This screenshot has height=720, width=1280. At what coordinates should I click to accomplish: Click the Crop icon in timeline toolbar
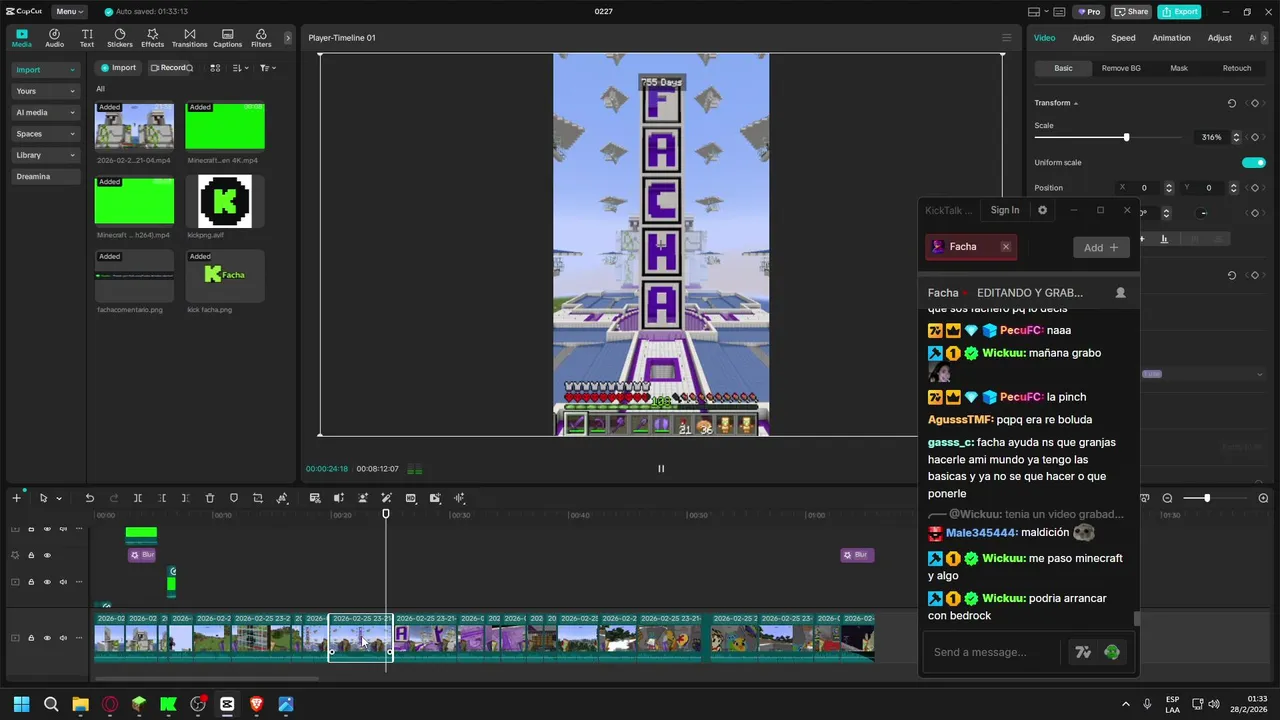pyautogui.click(x=258, y=498)
